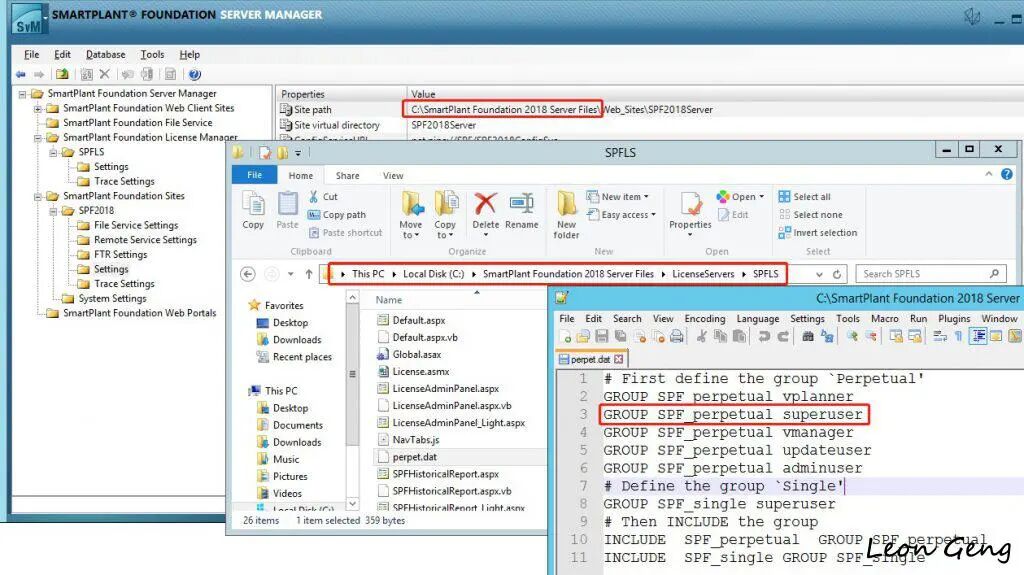Click Music under This PC
Image resolution: width=1024 pixels, height=575 pixels.
285,459
